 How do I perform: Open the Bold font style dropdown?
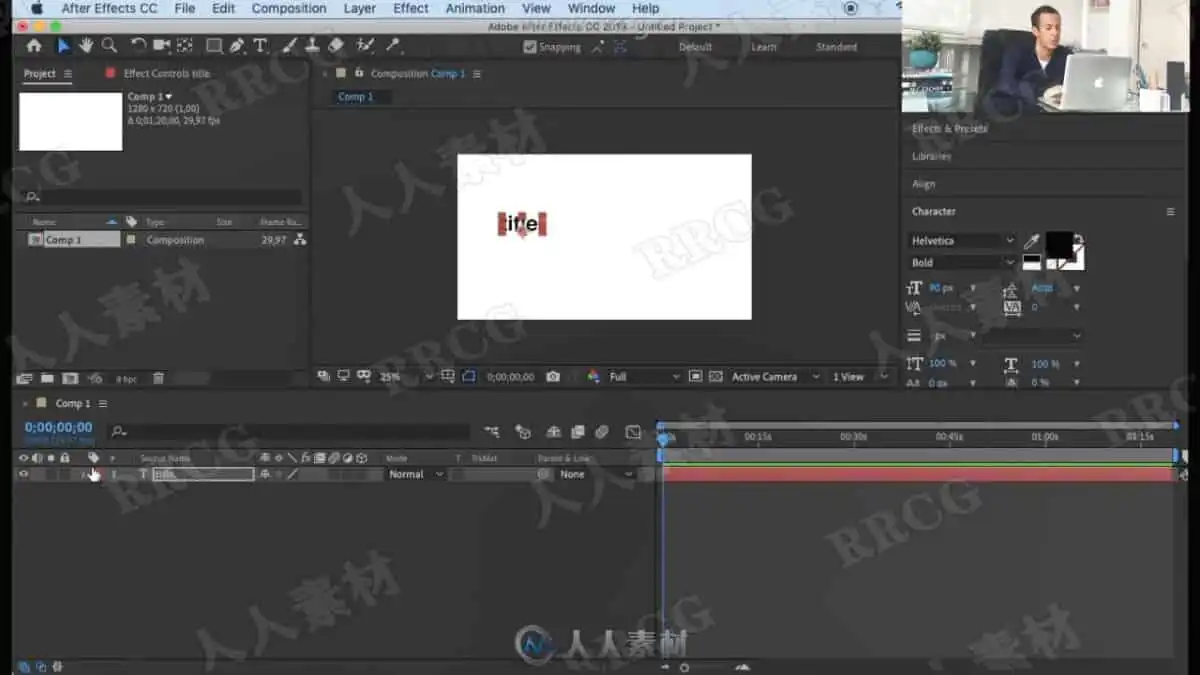pyautogui.click(x=962, y=263)
